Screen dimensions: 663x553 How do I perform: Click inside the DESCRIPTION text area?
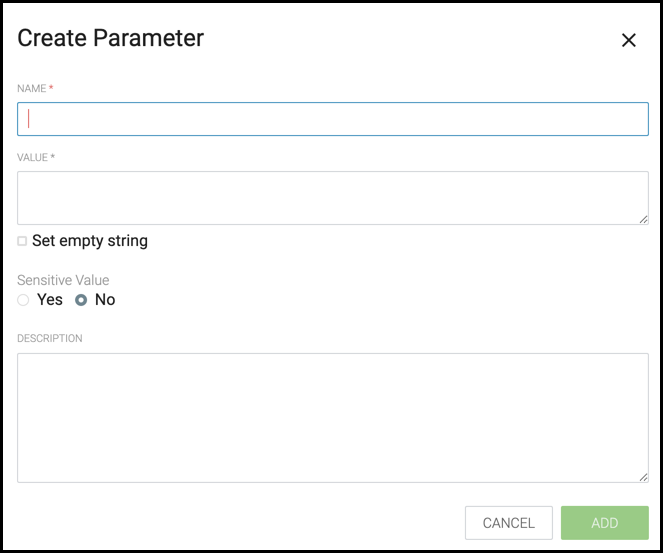(x=333, y=418)
